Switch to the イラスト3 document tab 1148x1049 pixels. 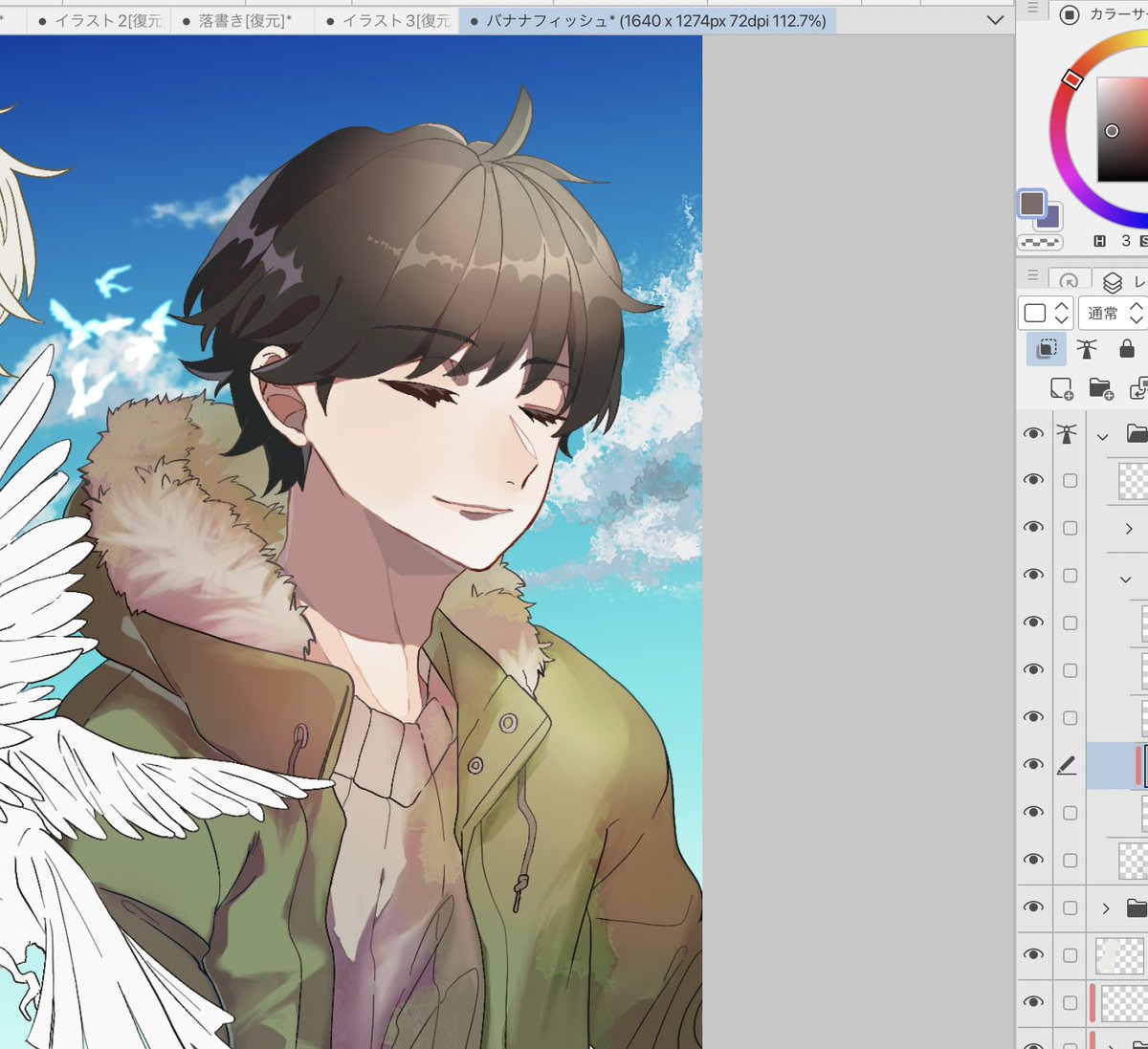pyautogui.click(x=387, y=20)
